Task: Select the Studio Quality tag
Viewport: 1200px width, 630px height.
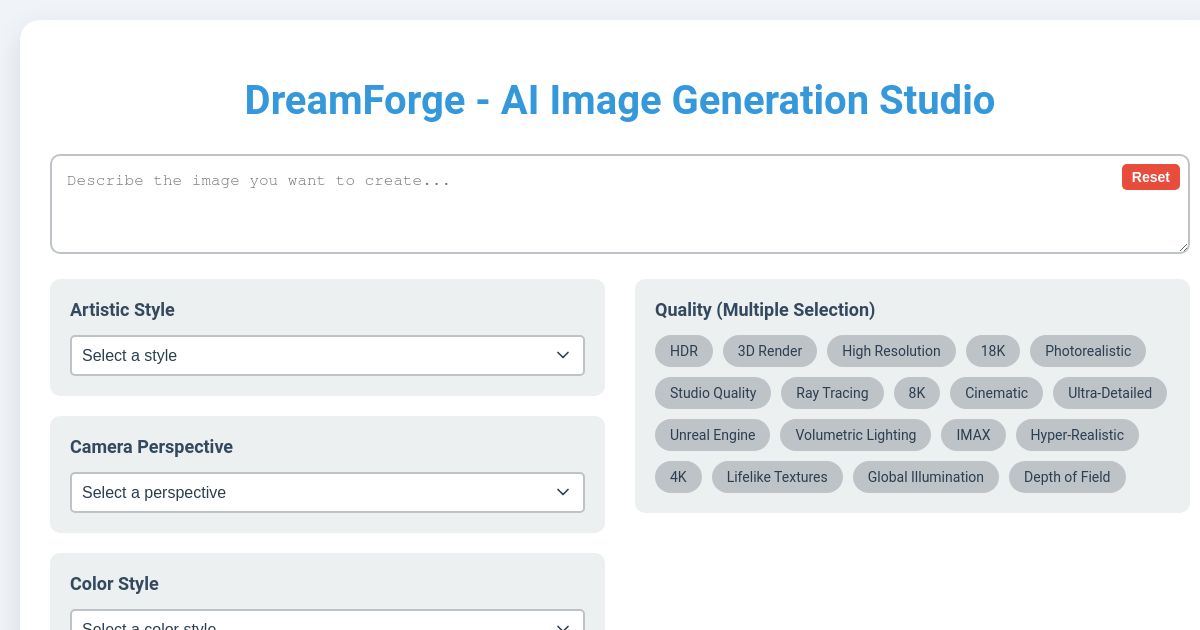Action: click(x=712, y=393)
